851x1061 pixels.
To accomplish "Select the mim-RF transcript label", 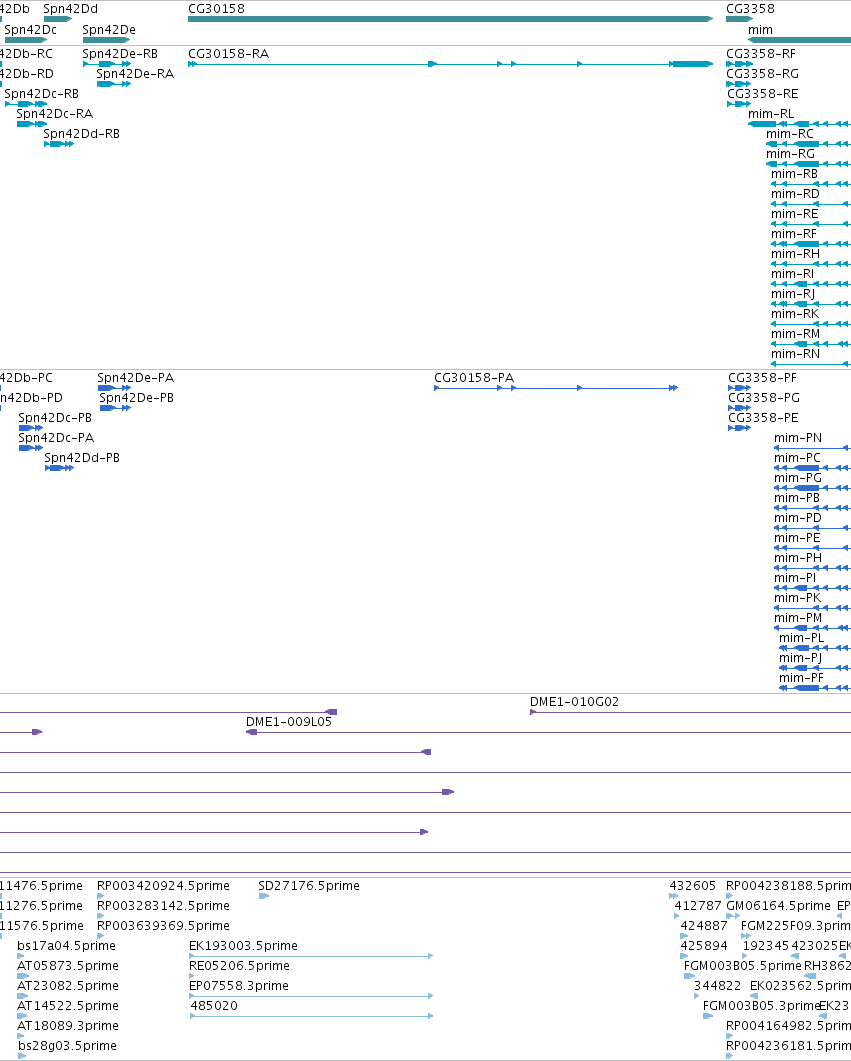I will (x=794, y=233).
